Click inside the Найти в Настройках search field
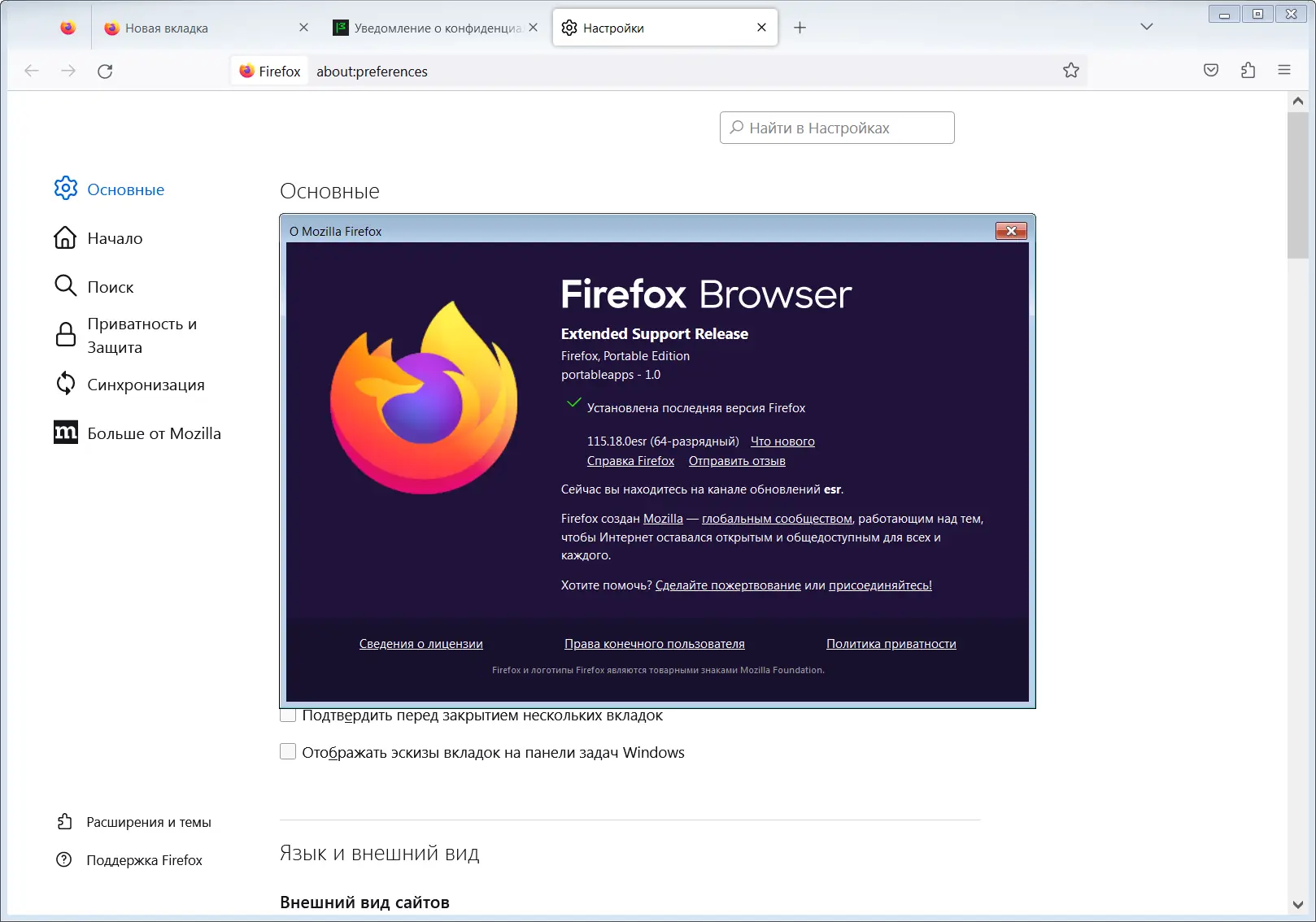This screenshot has width=1316, height=922. tap(836, 128)
